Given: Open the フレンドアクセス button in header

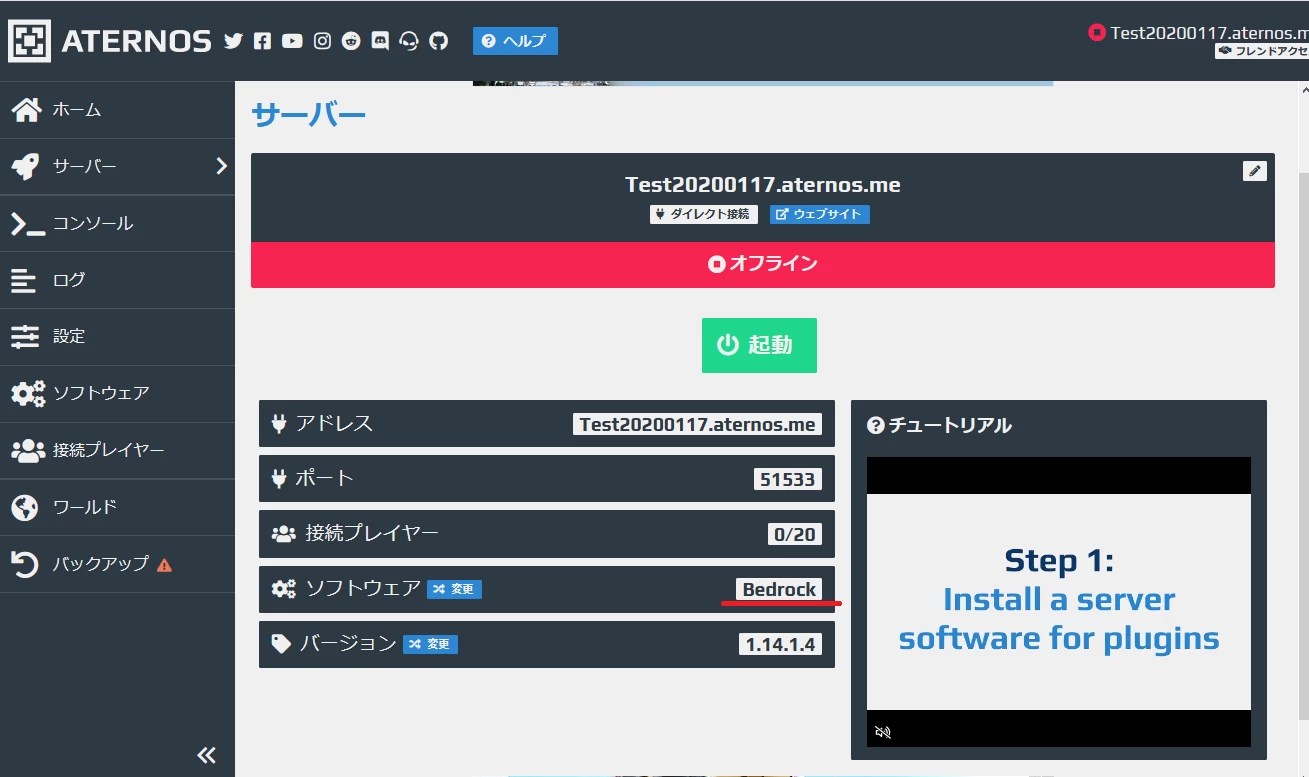Looking at the screenshot, I should point(1262,51).
